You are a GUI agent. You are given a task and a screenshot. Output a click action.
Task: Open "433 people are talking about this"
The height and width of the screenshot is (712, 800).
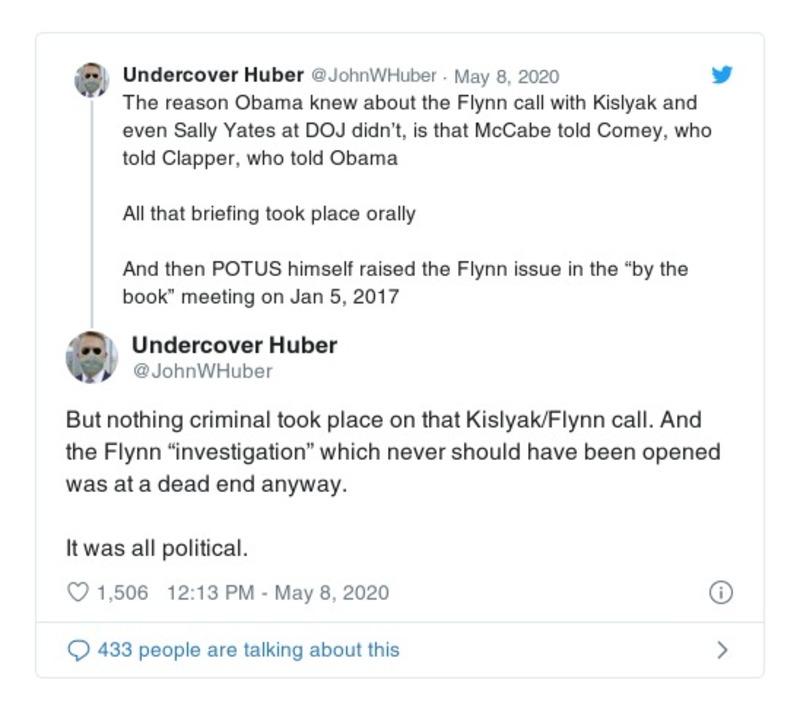(248, 650)
